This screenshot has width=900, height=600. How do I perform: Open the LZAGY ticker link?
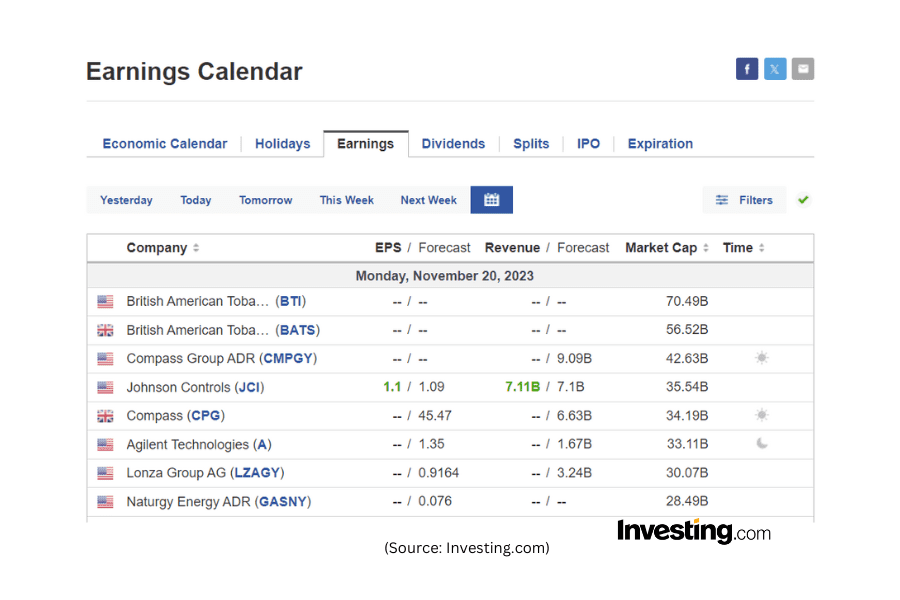click(x=257, y=473)
